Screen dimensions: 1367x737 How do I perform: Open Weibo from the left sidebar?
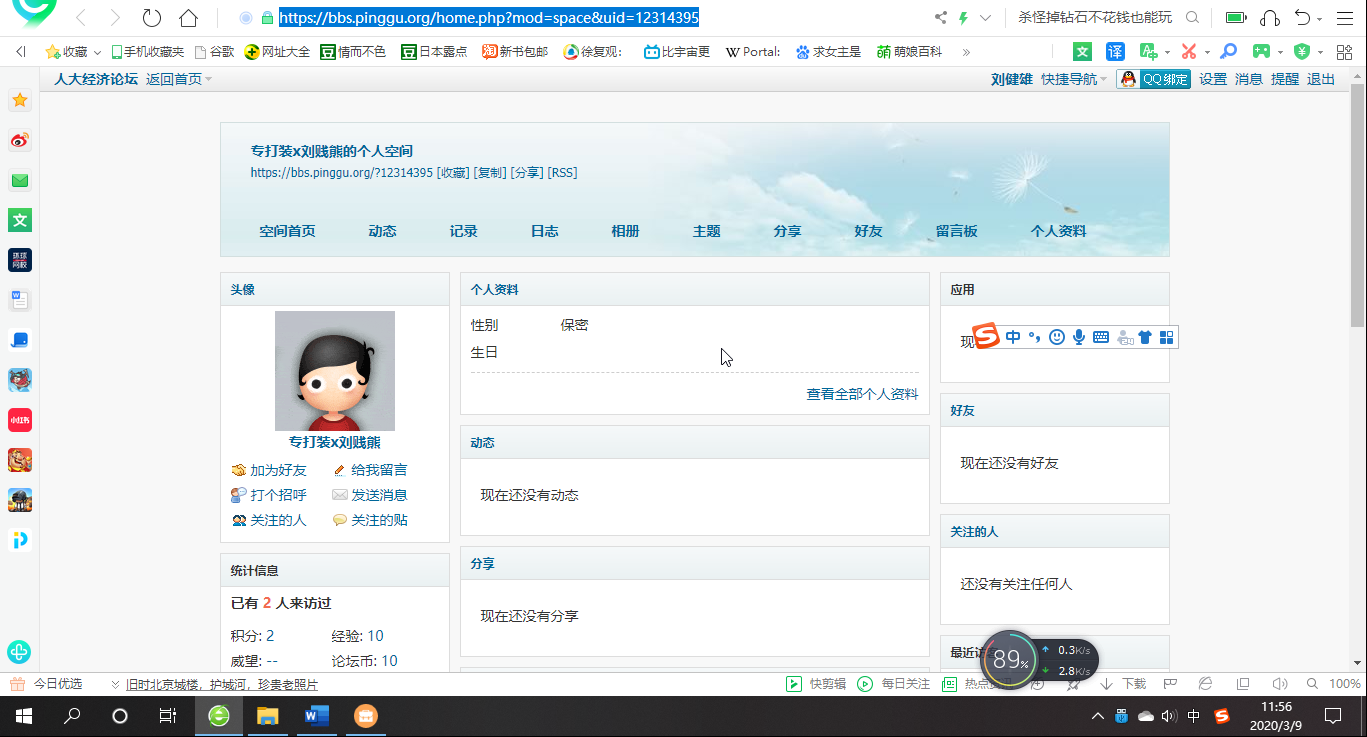point(20,141)
